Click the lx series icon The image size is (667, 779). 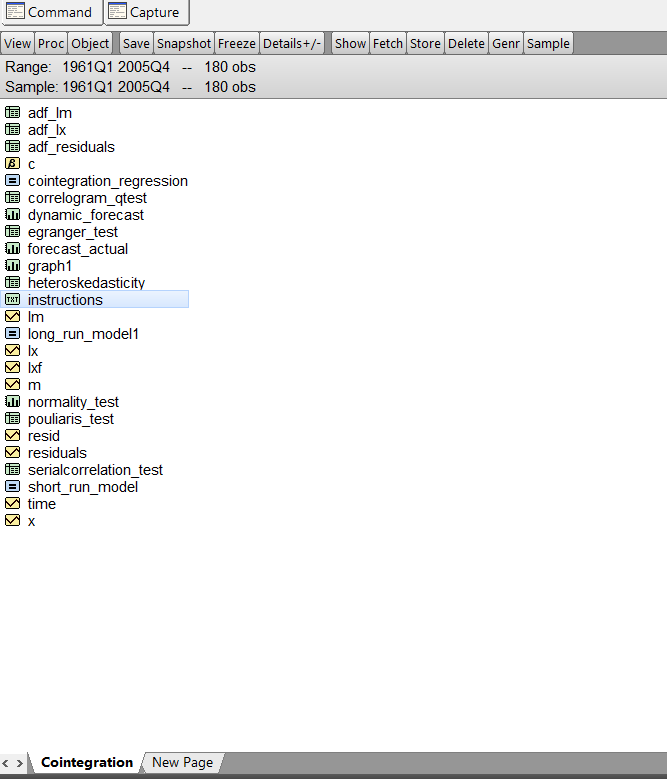(12, 350)
